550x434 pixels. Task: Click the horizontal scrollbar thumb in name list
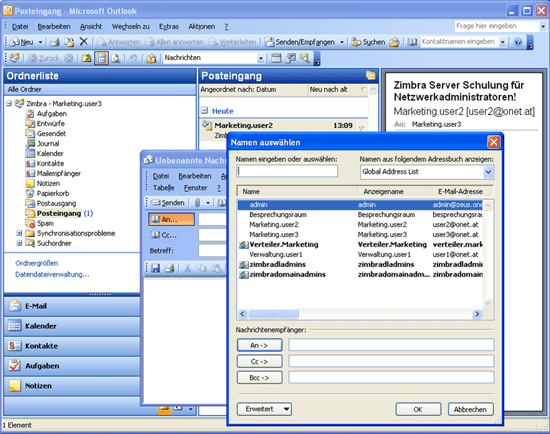273,314
